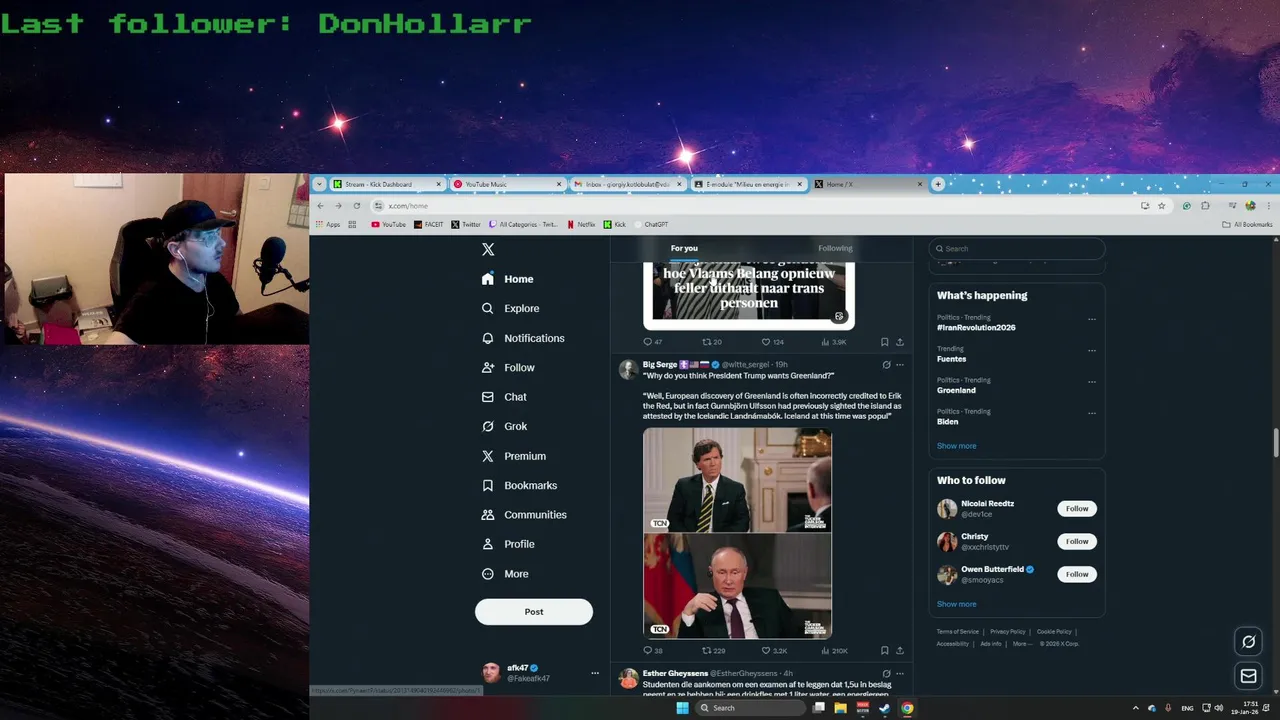Repost the Big Serge post
The width and height of the screenshot is (1280, 720).
coord(713,651)
